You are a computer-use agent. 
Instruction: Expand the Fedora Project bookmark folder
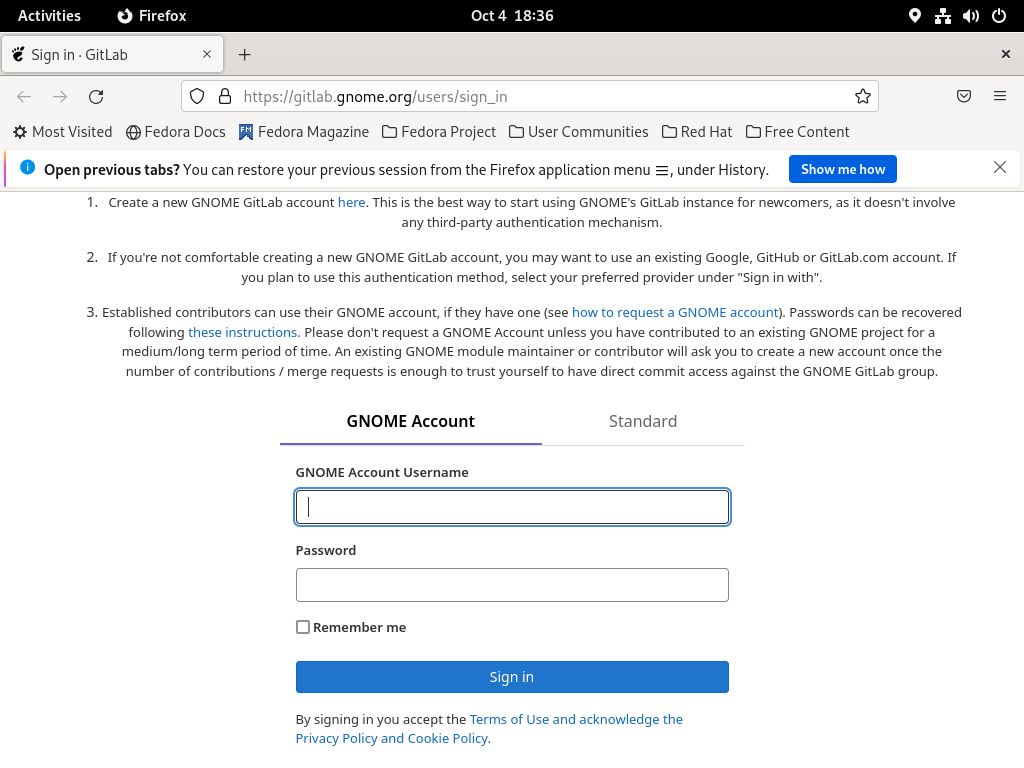(x=439, y=132)
